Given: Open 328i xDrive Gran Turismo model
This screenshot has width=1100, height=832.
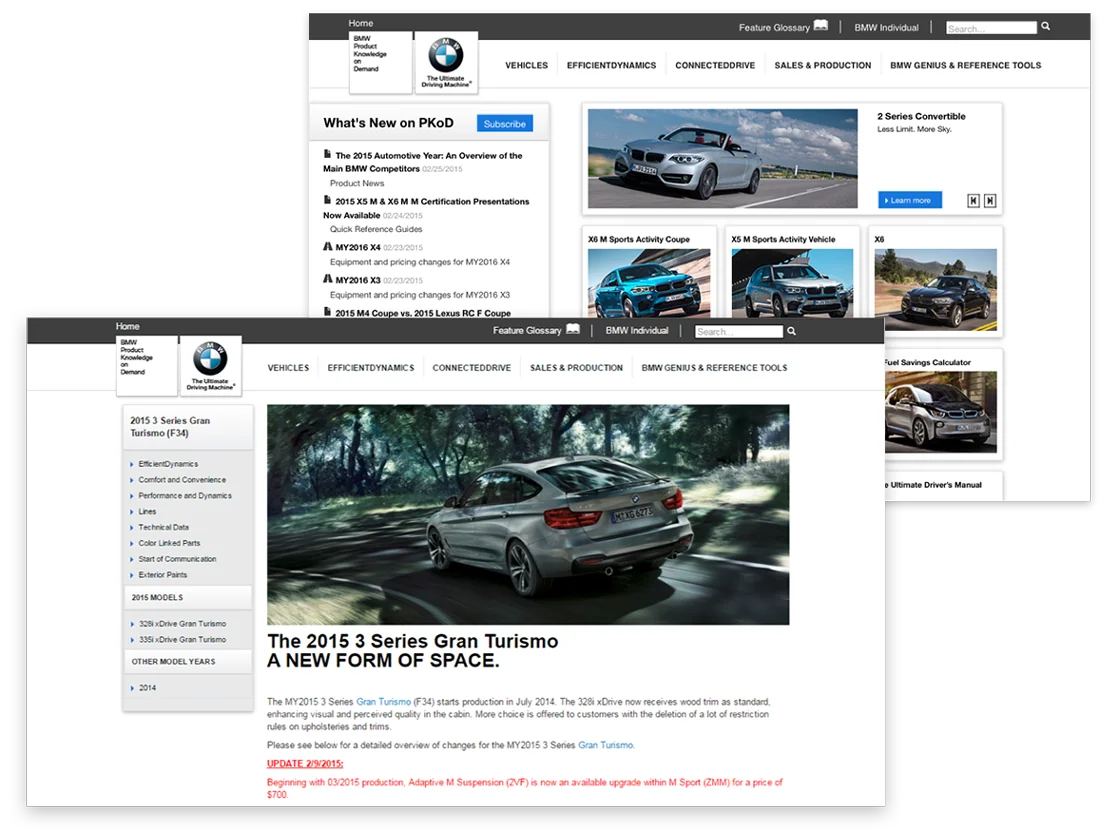Looking at the screenshot, I should point(182,624).
